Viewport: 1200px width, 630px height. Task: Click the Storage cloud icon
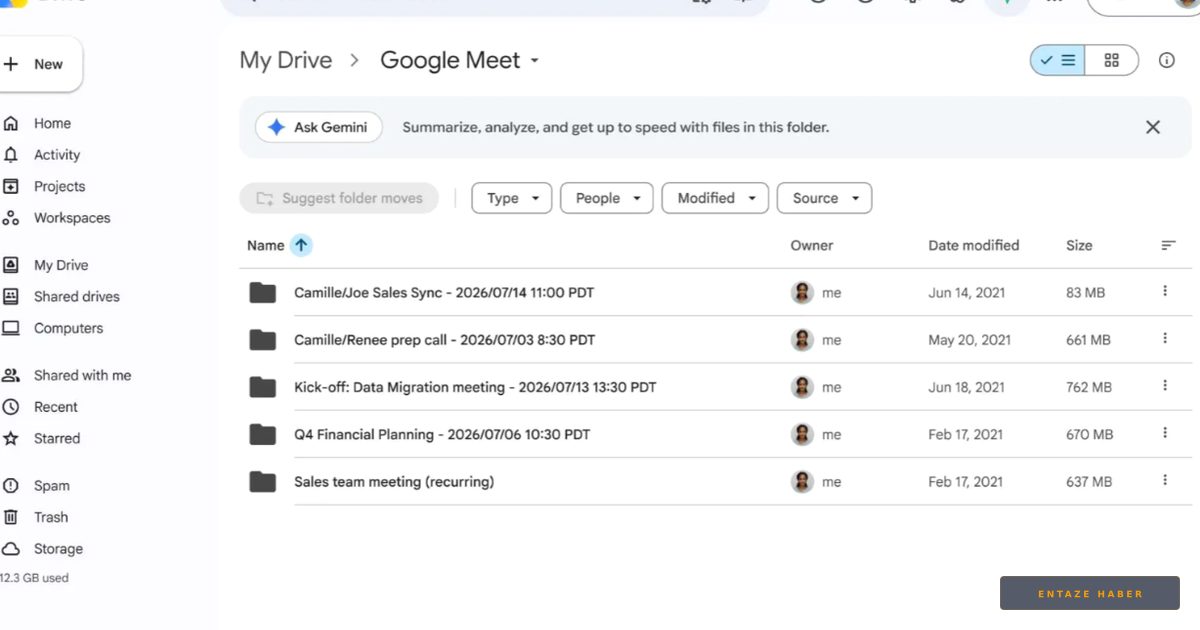pos(11,549)
